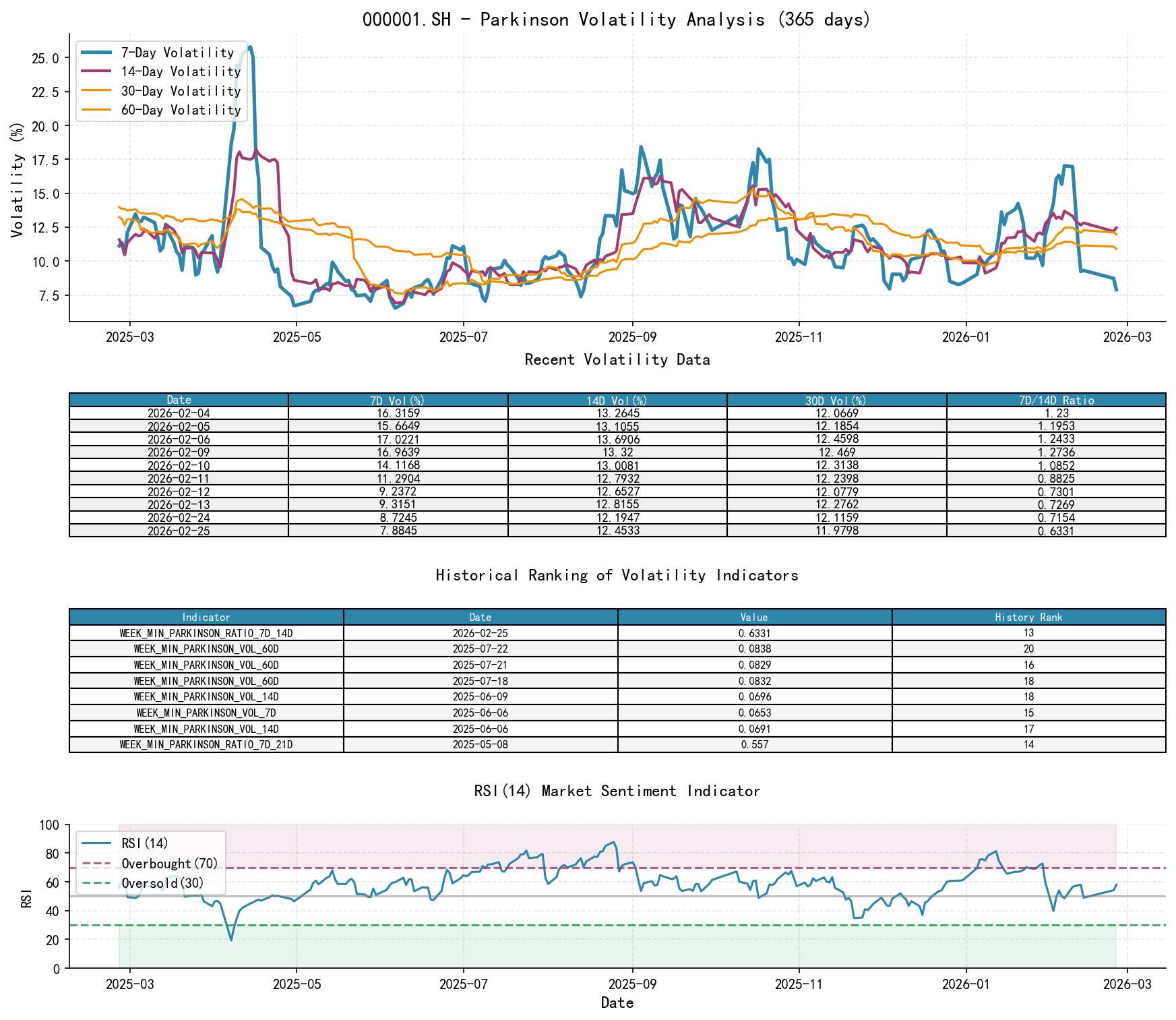Open the RSI(14) Market Sentiment Indicator section

[616, 791]
